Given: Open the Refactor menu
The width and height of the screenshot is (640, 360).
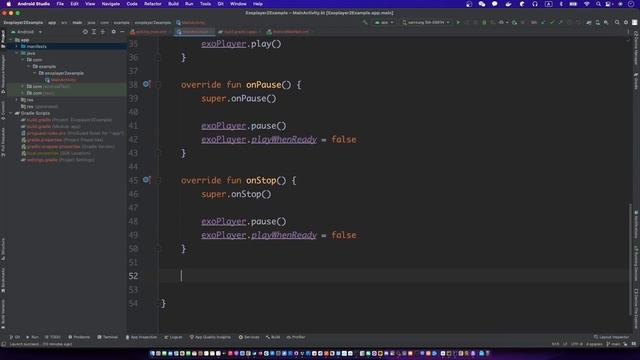Looking at the screenshot, I should pos(153,4).
